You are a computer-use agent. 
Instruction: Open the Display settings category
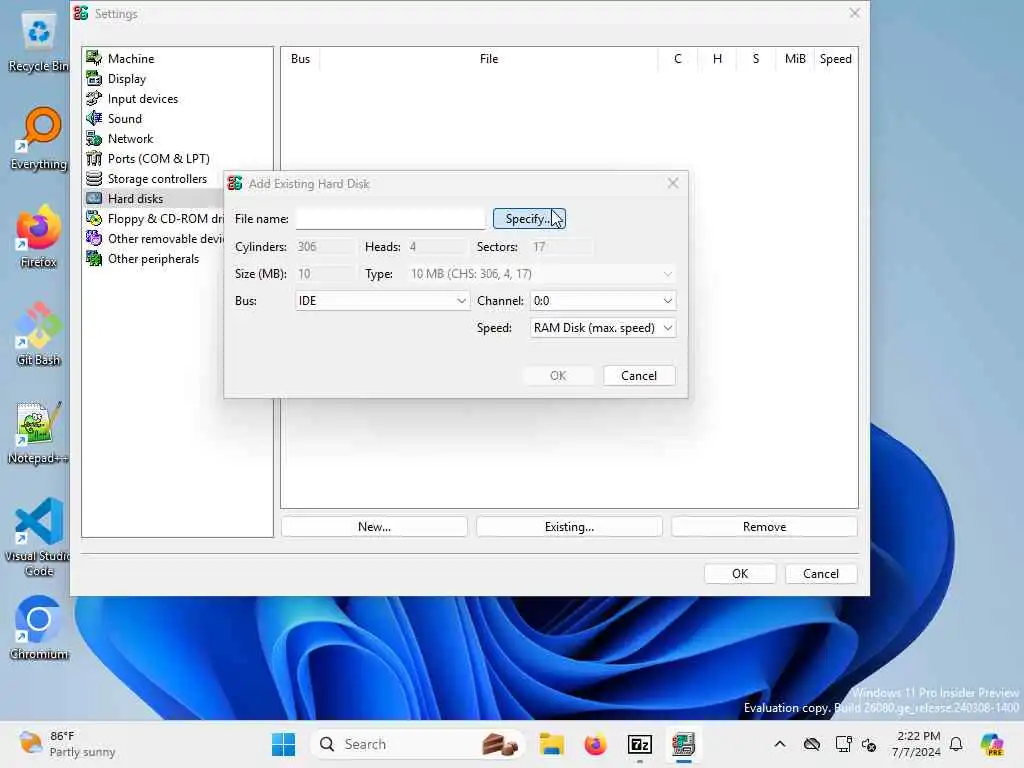[127, 79]
